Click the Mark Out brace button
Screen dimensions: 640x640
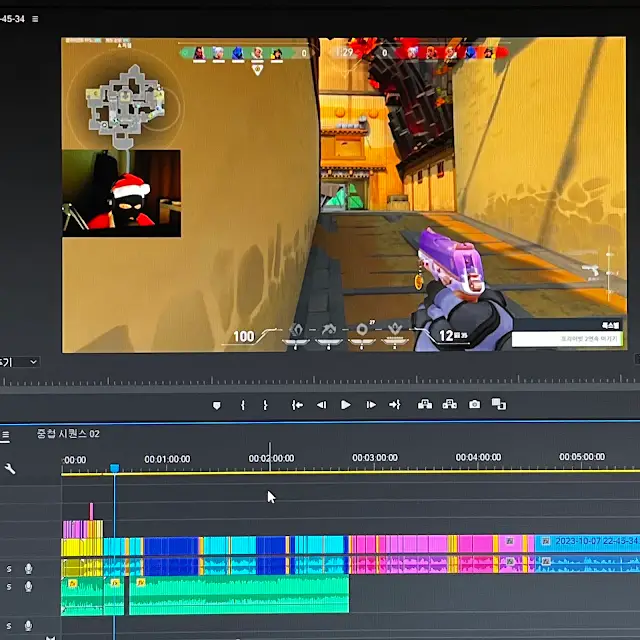point(265,405)
